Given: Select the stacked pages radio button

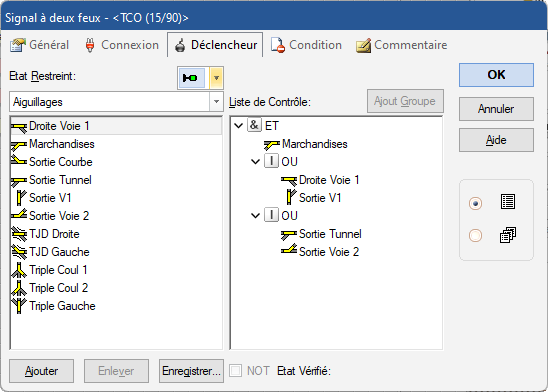Looking at the screenshot, I should point(475,235).
